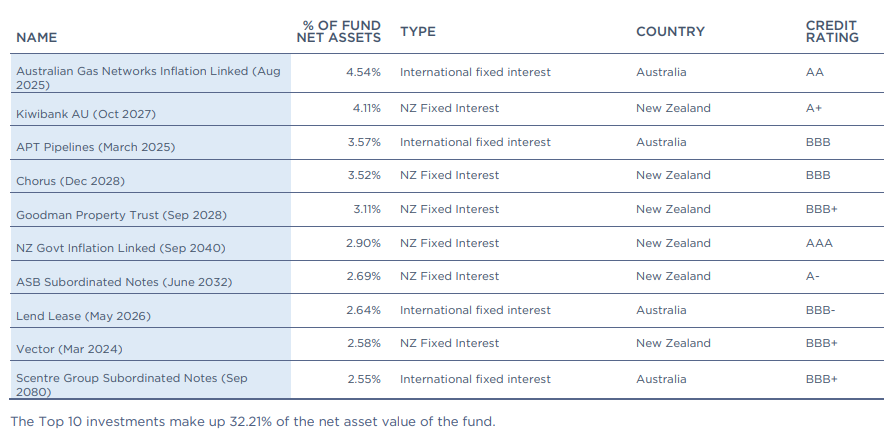
Task: Select the Australian Gas Networks Inflation Linked row name
Action: point(148,78)
